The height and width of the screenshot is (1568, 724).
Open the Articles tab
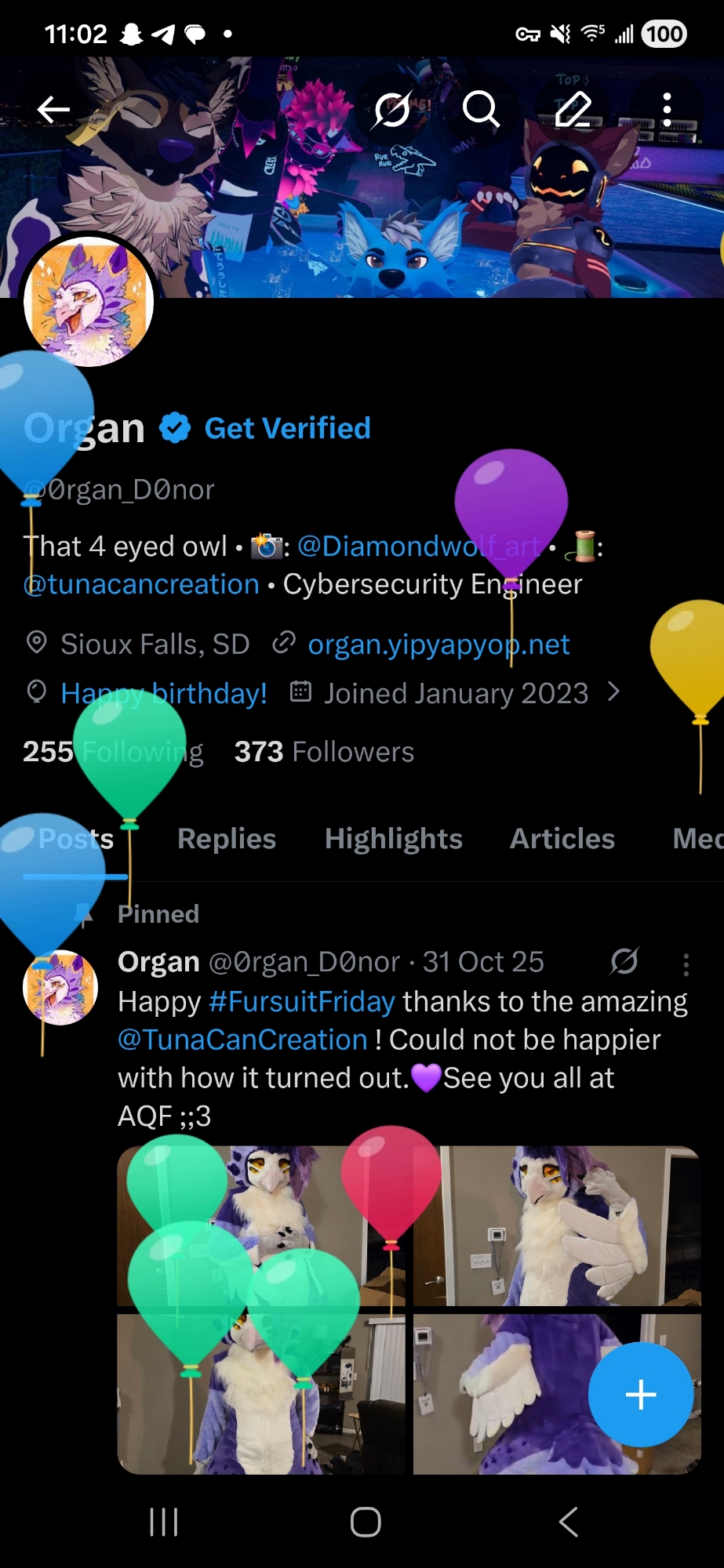[562, 839]
